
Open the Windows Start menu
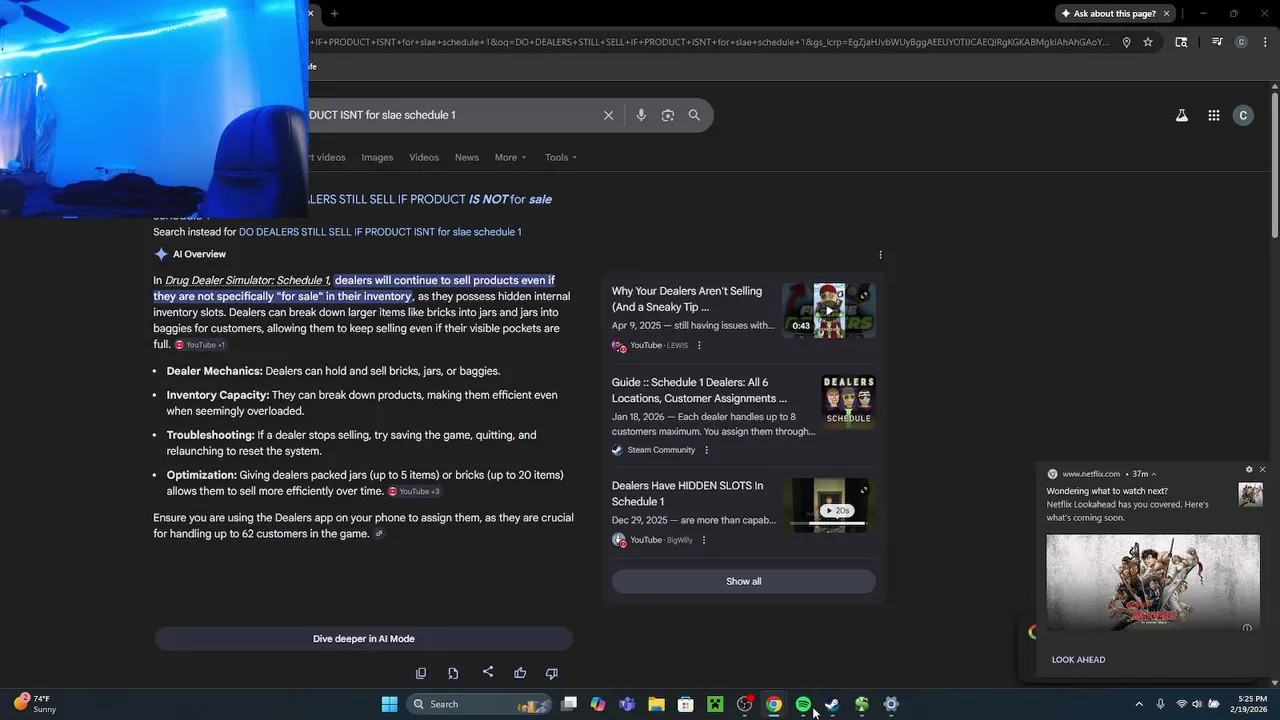(x=389, y=704)
